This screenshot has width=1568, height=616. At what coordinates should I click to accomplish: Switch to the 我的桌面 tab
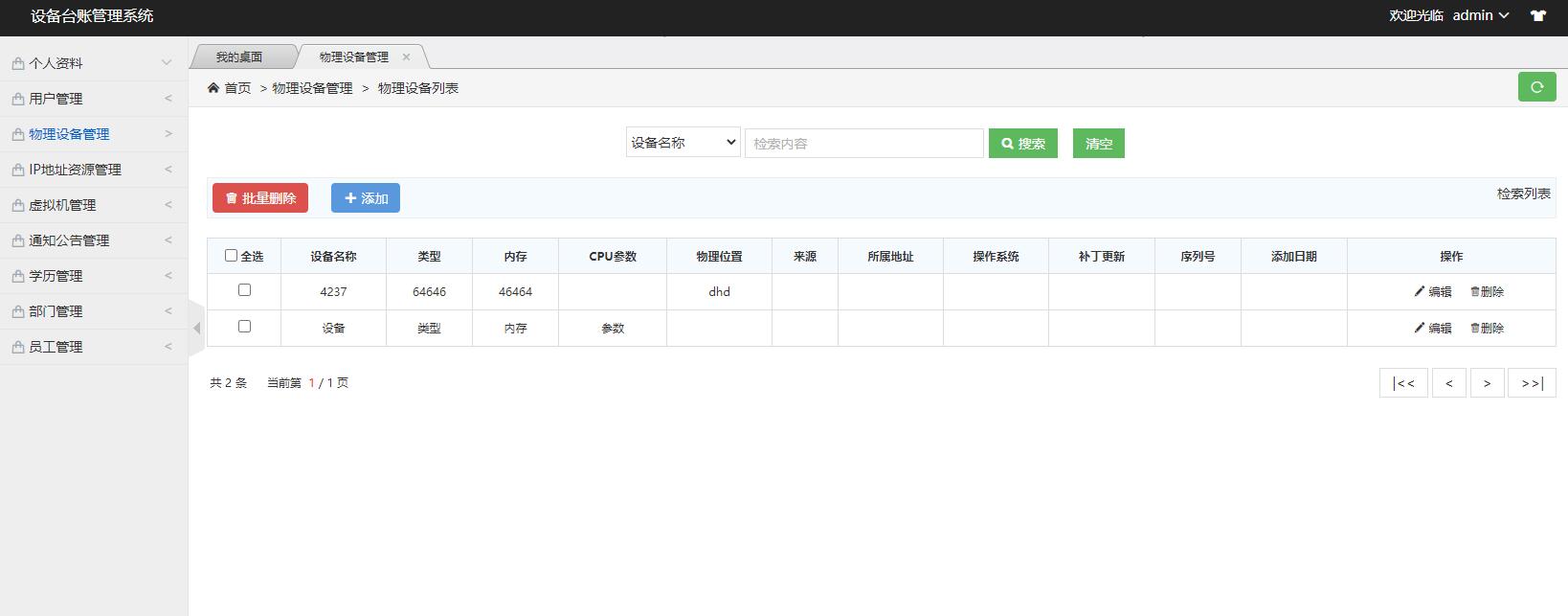(238, 57)
